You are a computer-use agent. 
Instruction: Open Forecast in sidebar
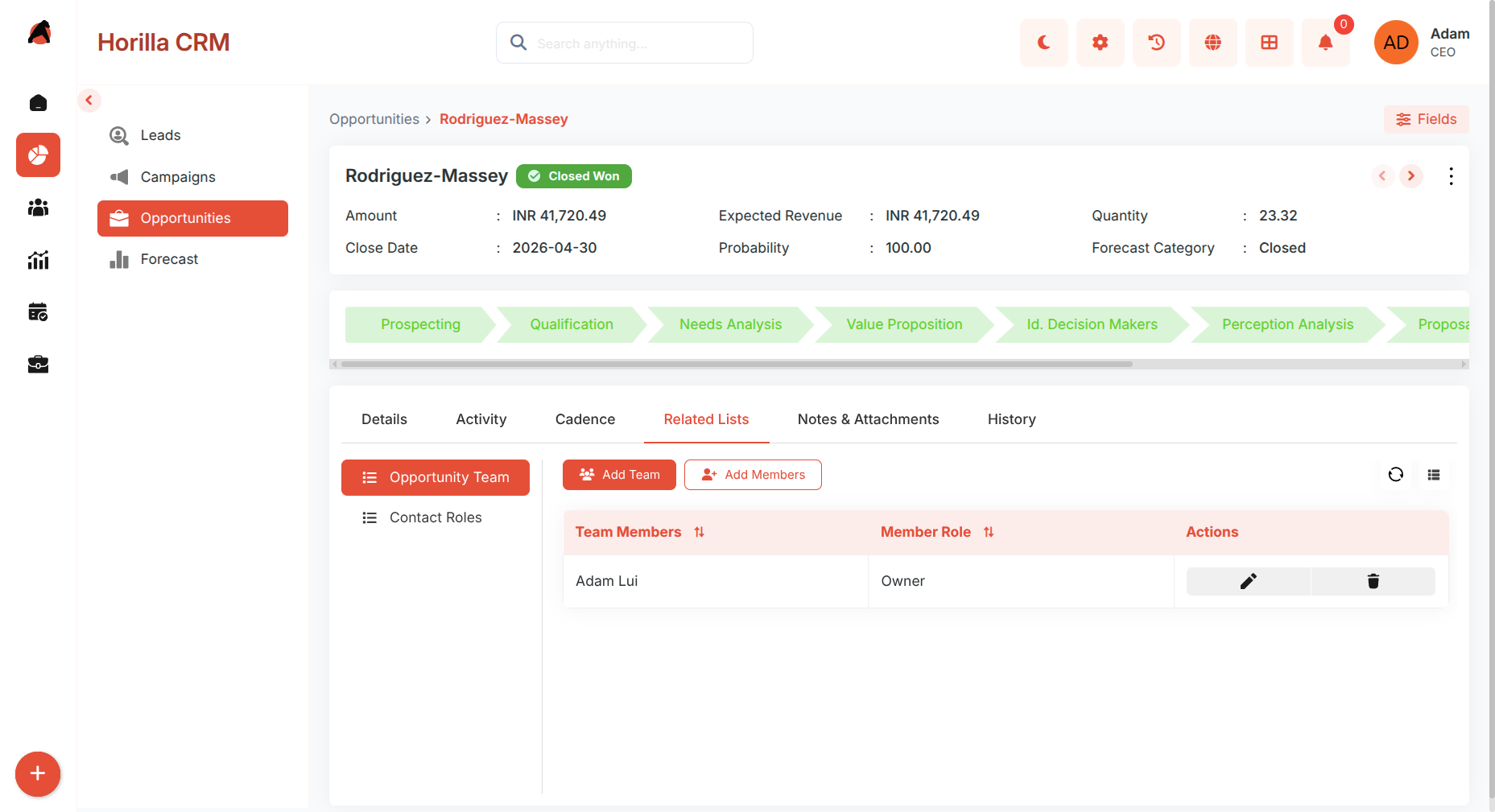coord(192,259)
